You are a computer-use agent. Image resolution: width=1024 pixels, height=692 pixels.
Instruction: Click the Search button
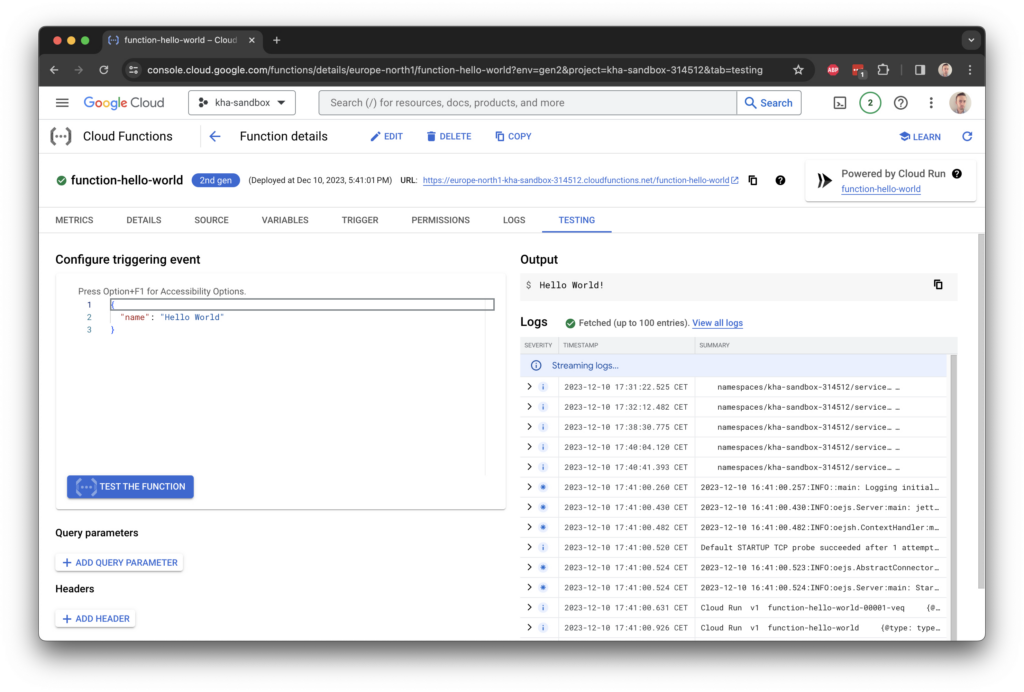tap(769, 102)
